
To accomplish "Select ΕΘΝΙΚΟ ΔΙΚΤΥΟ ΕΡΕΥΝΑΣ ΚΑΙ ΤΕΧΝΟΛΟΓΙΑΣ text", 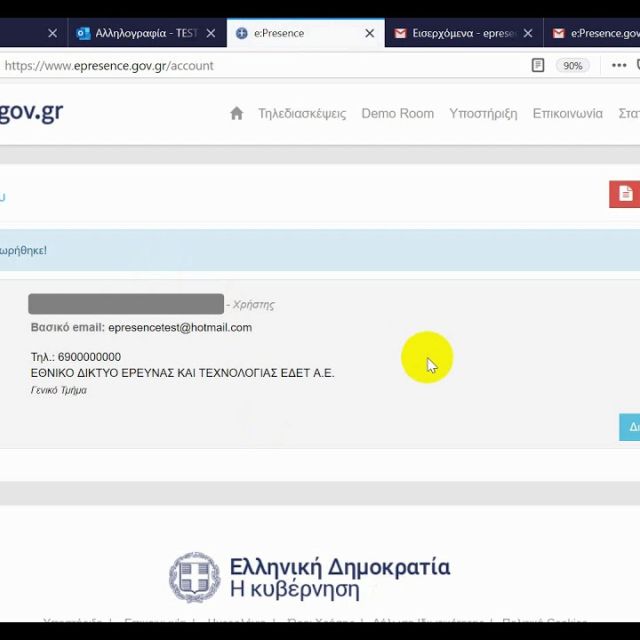I will tap(182, 373).
